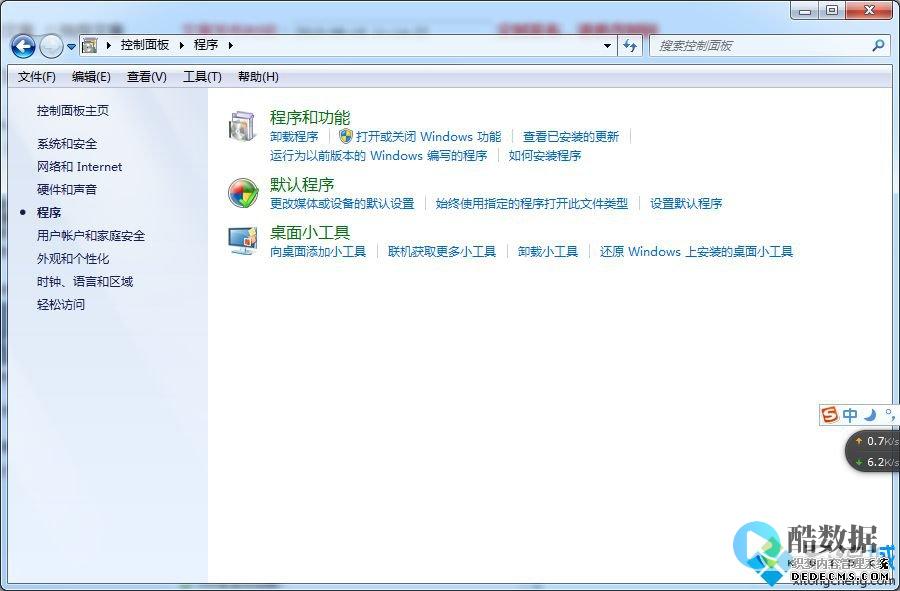
Task: Click 控制面板 breadcrumb in address bar
Action: pyautogui.click(x=145, y=45)
